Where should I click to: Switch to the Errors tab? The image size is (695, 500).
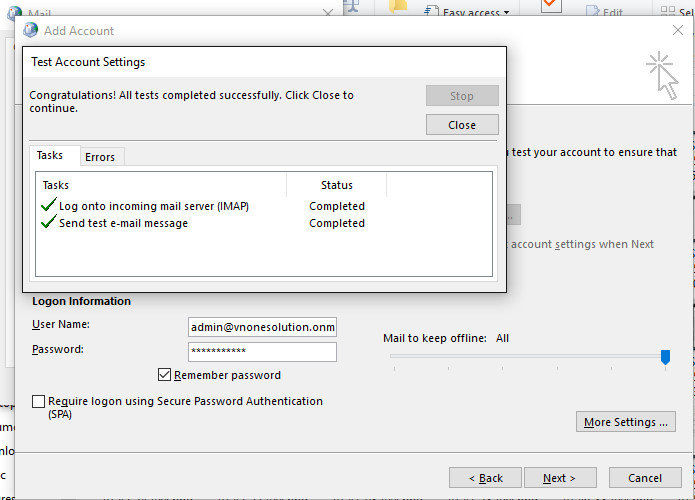click(x=100, y=157)
